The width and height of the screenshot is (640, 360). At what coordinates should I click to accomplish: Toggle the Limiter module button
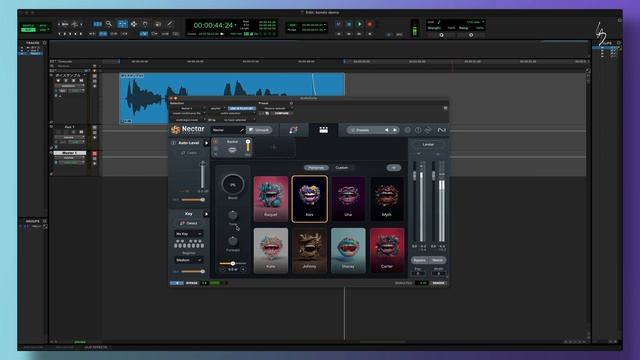pos(428,144)
